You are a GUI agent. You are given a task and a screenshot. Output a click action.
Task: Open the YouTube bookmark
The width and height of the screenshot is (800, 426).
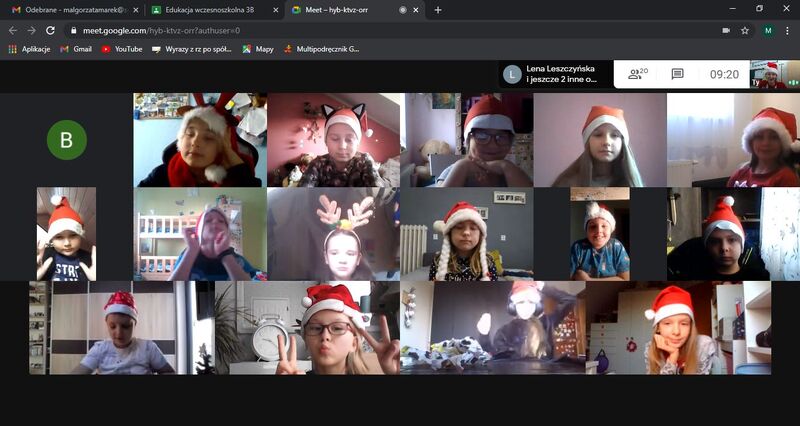click(122, 48)
